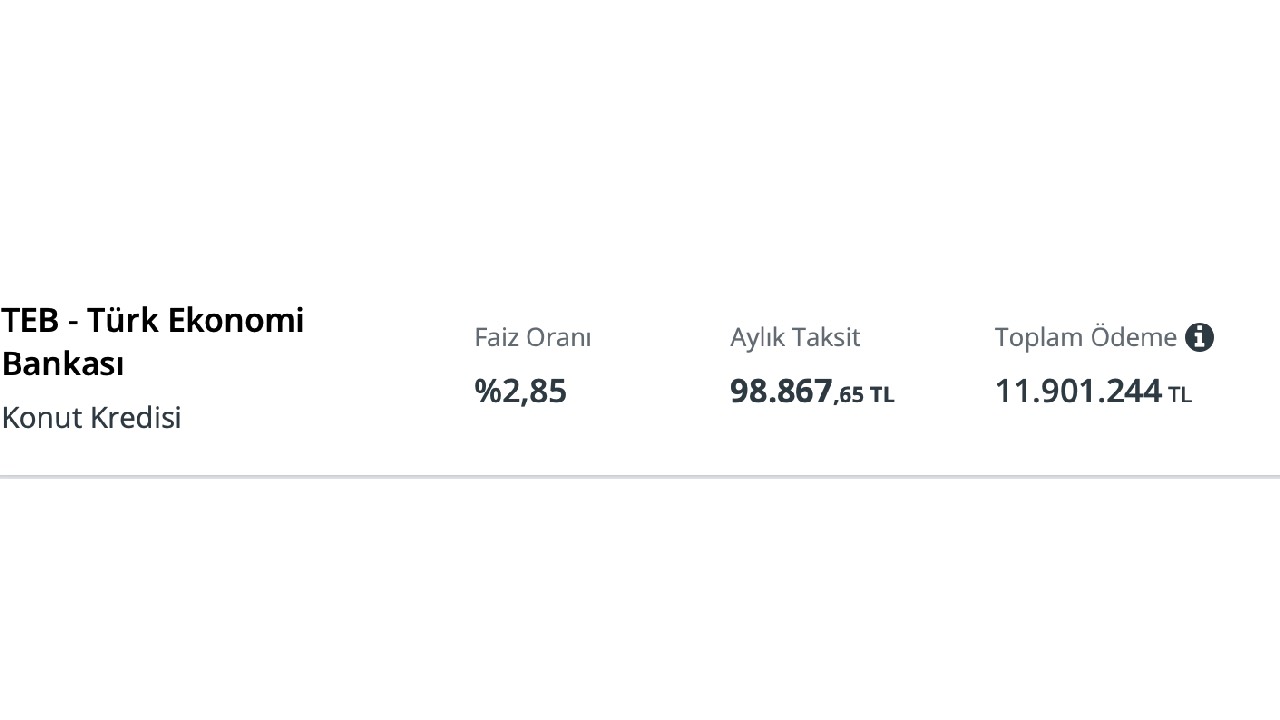Click the word Taksit in column header
This screenshot has height=720, width=1280.
pyautogui.click(x=826, y=338)
